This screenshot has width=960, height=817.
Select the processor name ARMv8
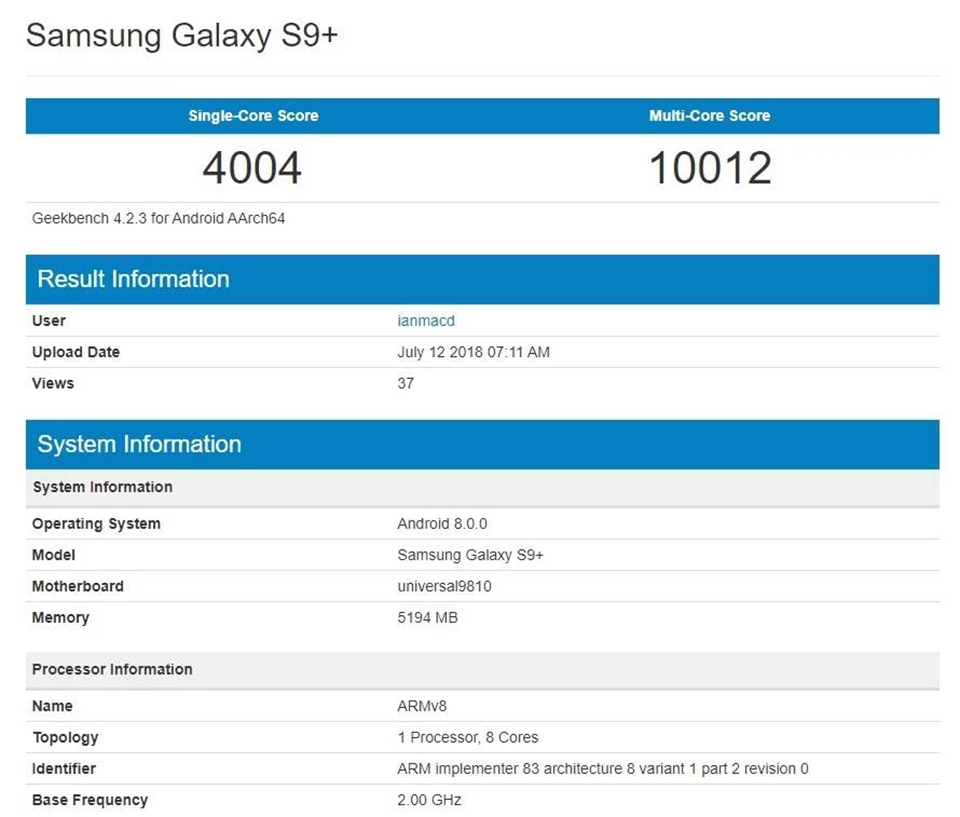coord(422,706)
